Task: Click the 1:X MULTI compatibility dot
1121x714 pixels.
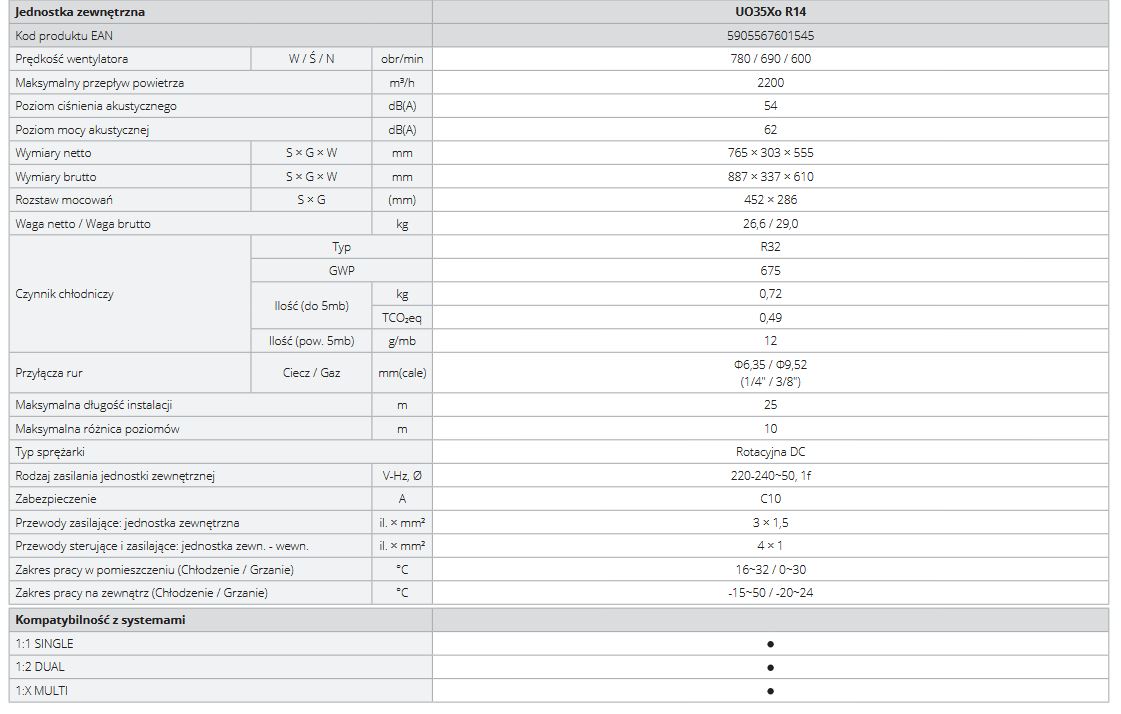Action: 770,691
